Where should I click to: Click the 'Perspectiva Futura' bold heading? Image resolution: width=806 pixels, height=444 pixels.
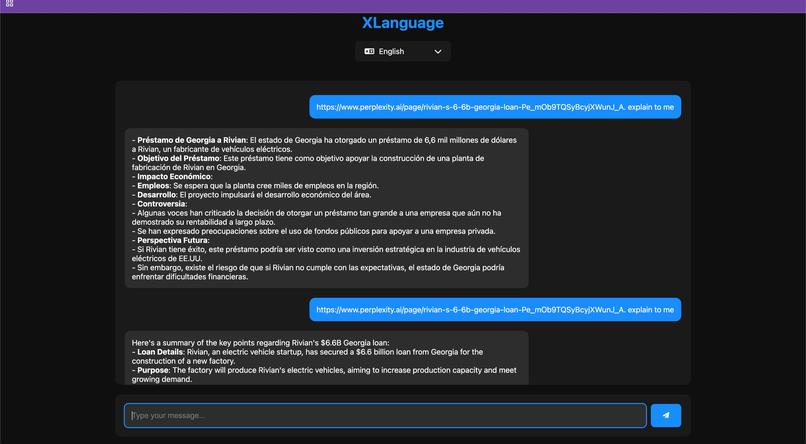coord(173,240)
